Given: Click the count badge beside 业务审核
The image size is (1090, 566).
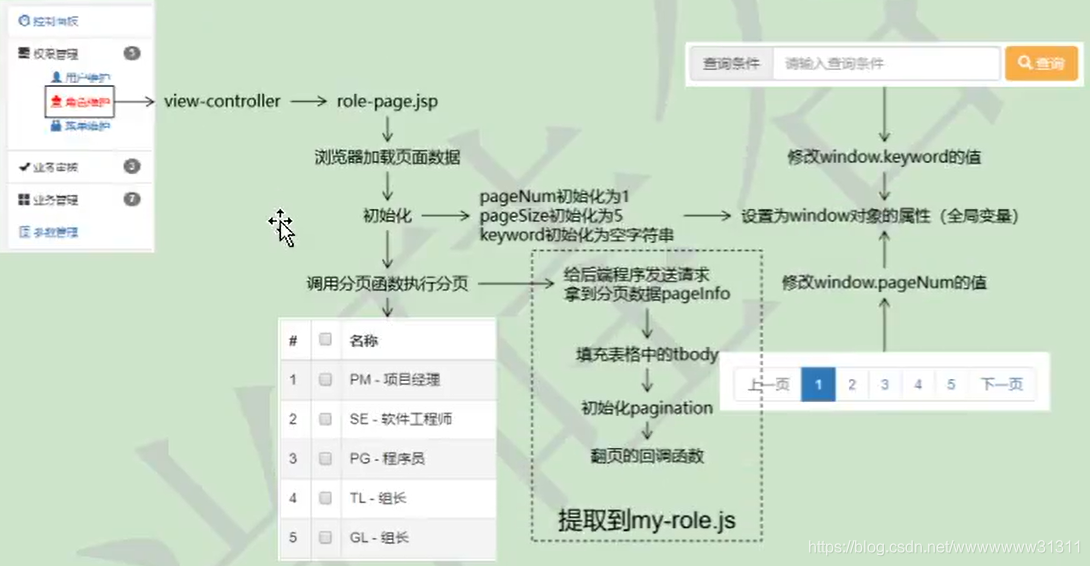Looking at the screenshot, I should [x=131, y=166].
